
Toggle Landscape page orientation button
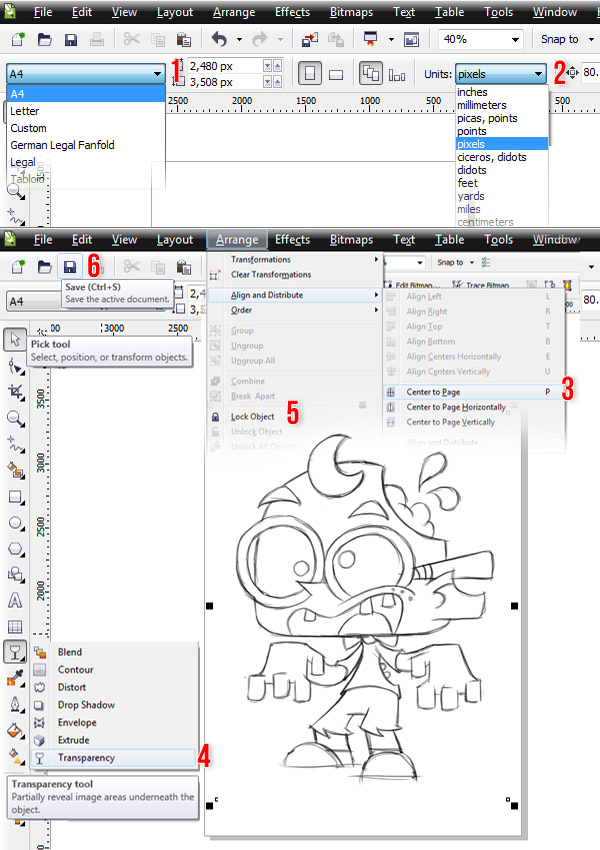[x=336, y=74]
